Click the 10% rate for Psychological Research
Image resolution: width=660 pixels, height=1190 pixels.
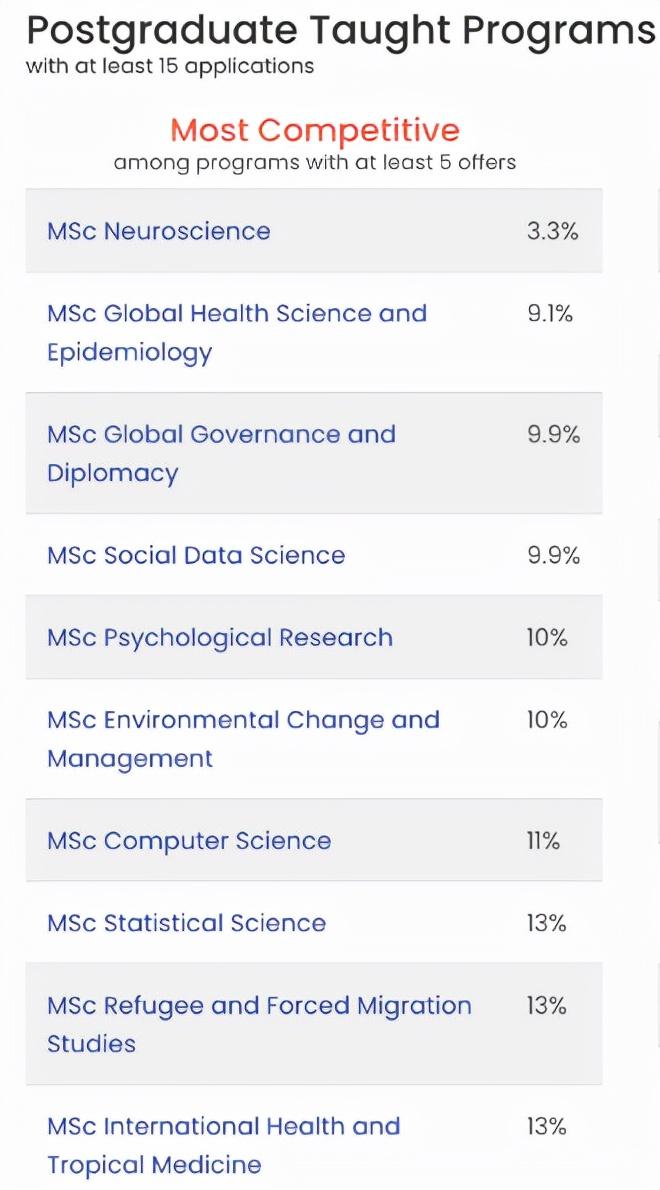point(546,638)
